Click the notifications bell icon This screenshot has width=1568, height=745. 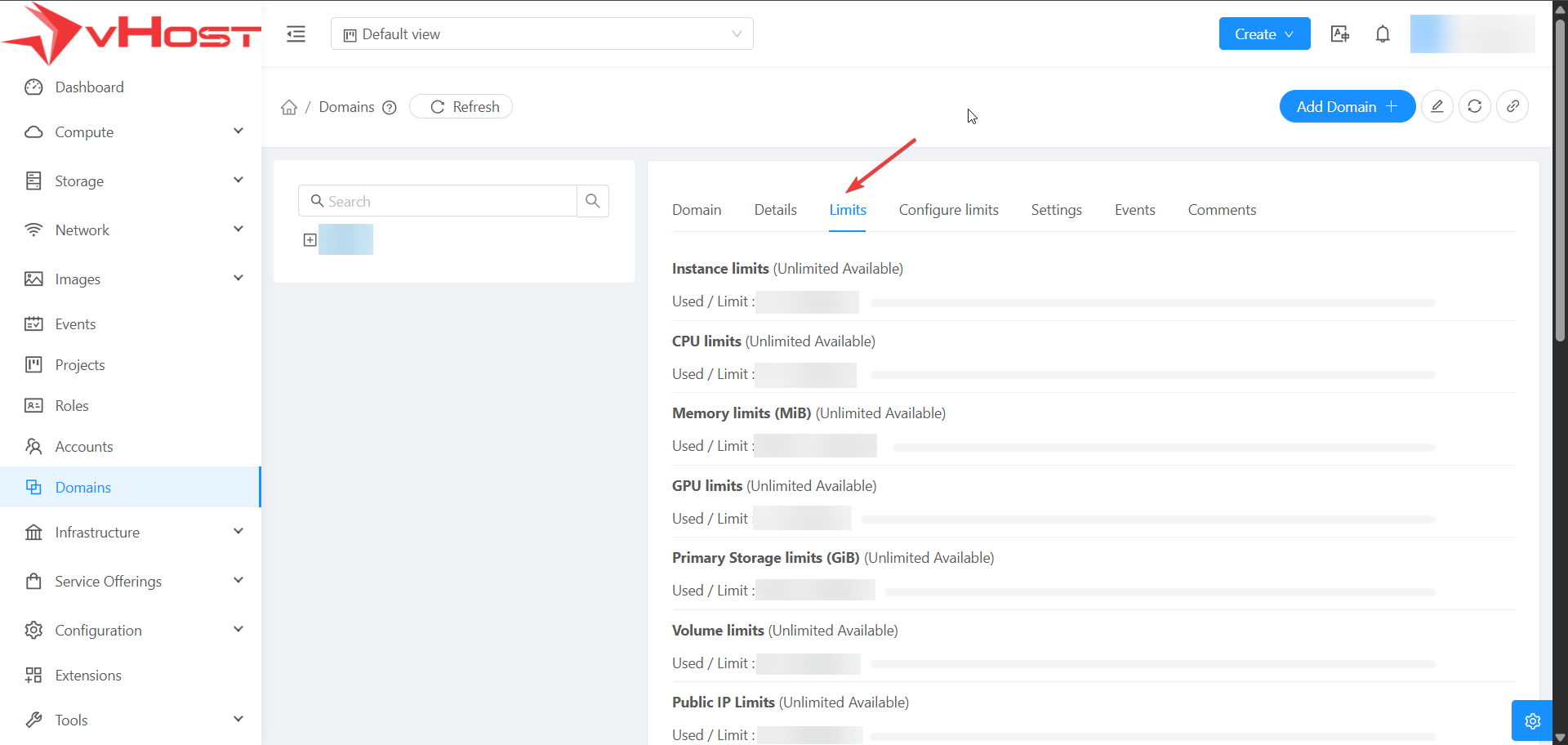[x=1382, y=34]
